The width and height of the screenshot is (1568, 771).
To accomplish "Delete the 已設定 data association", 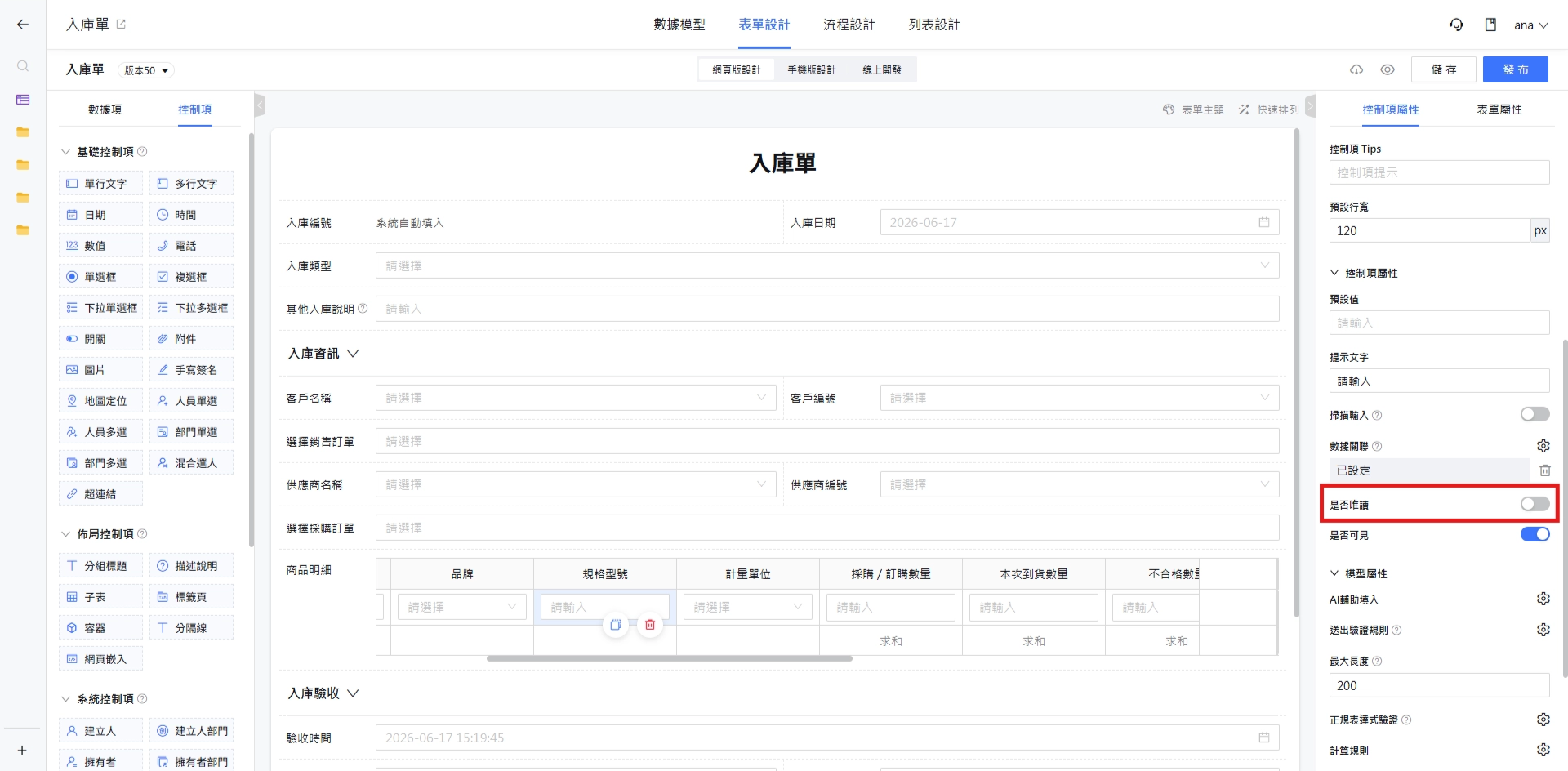I will pos(1544,470).
